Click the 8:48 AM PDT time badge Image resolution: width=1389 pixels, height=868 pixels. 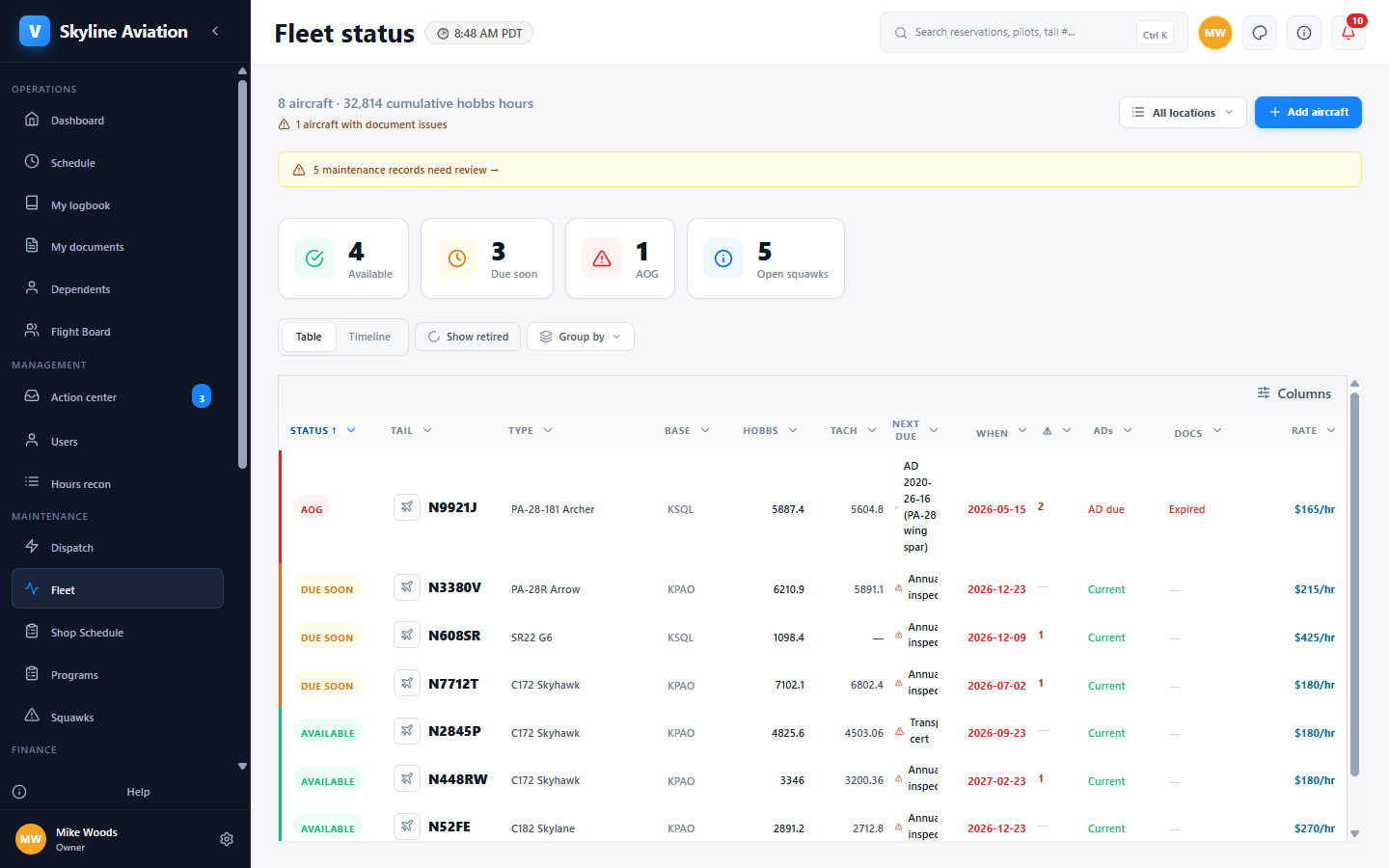[x=478, y=34]
